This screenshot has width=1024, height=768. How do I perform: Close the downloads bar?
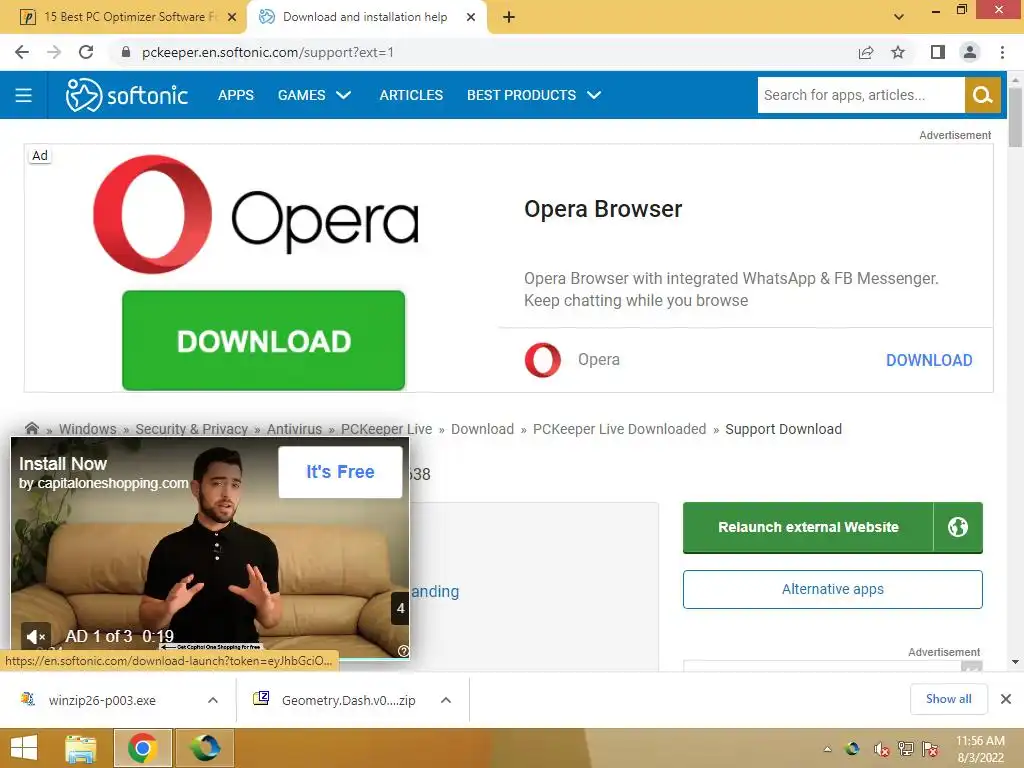pyautogui.click(x=1006, y=699)
